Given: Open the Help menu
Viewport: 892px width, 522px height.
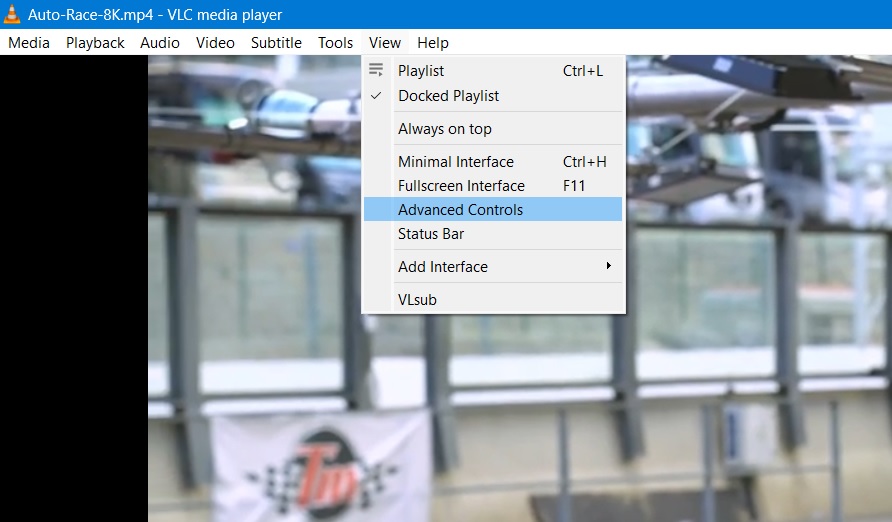Looking at the screenshot, I should coord(432,43).
